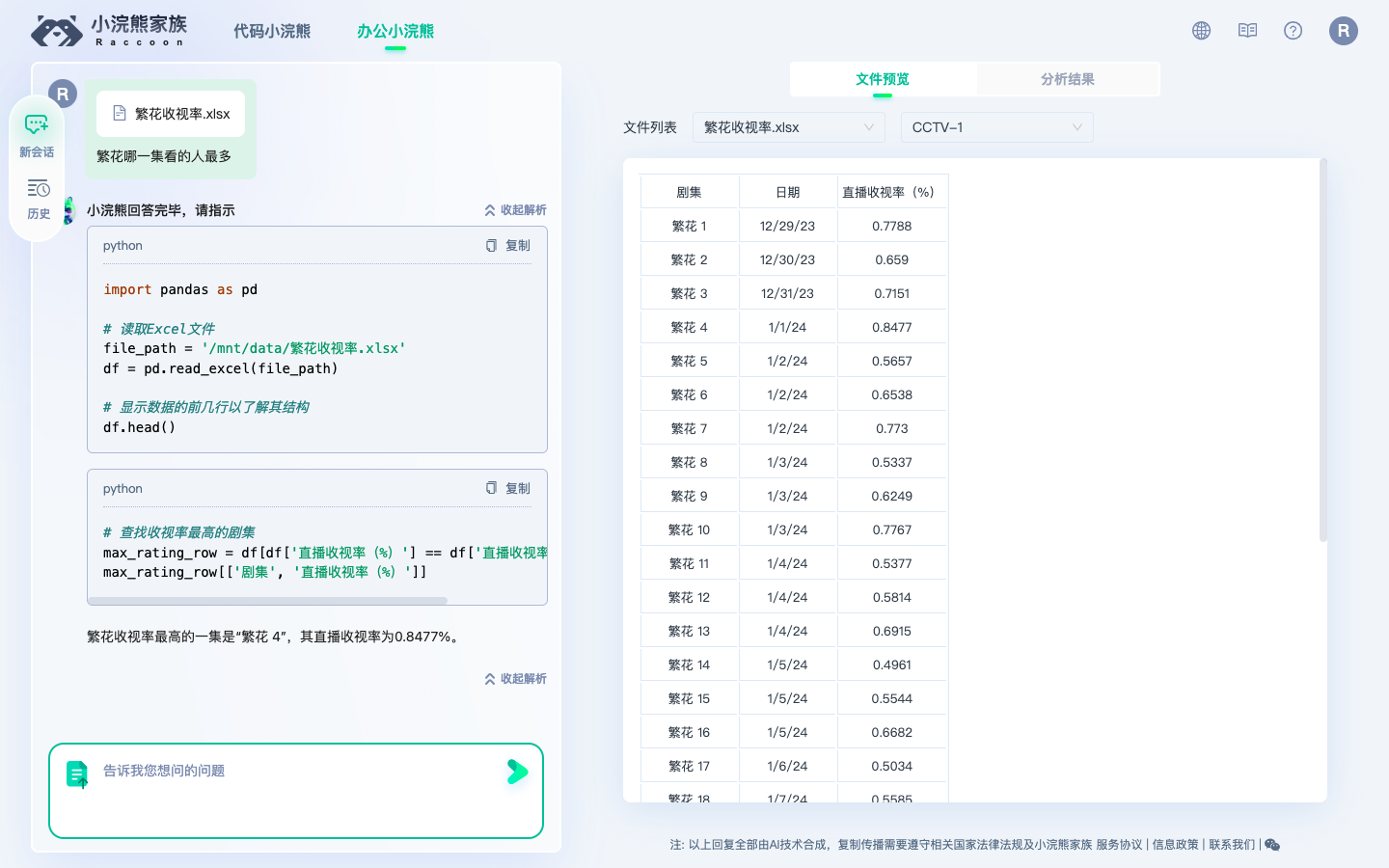Open the CCTV-1 sheet dropdown
1389x868 pixels.
997,126
